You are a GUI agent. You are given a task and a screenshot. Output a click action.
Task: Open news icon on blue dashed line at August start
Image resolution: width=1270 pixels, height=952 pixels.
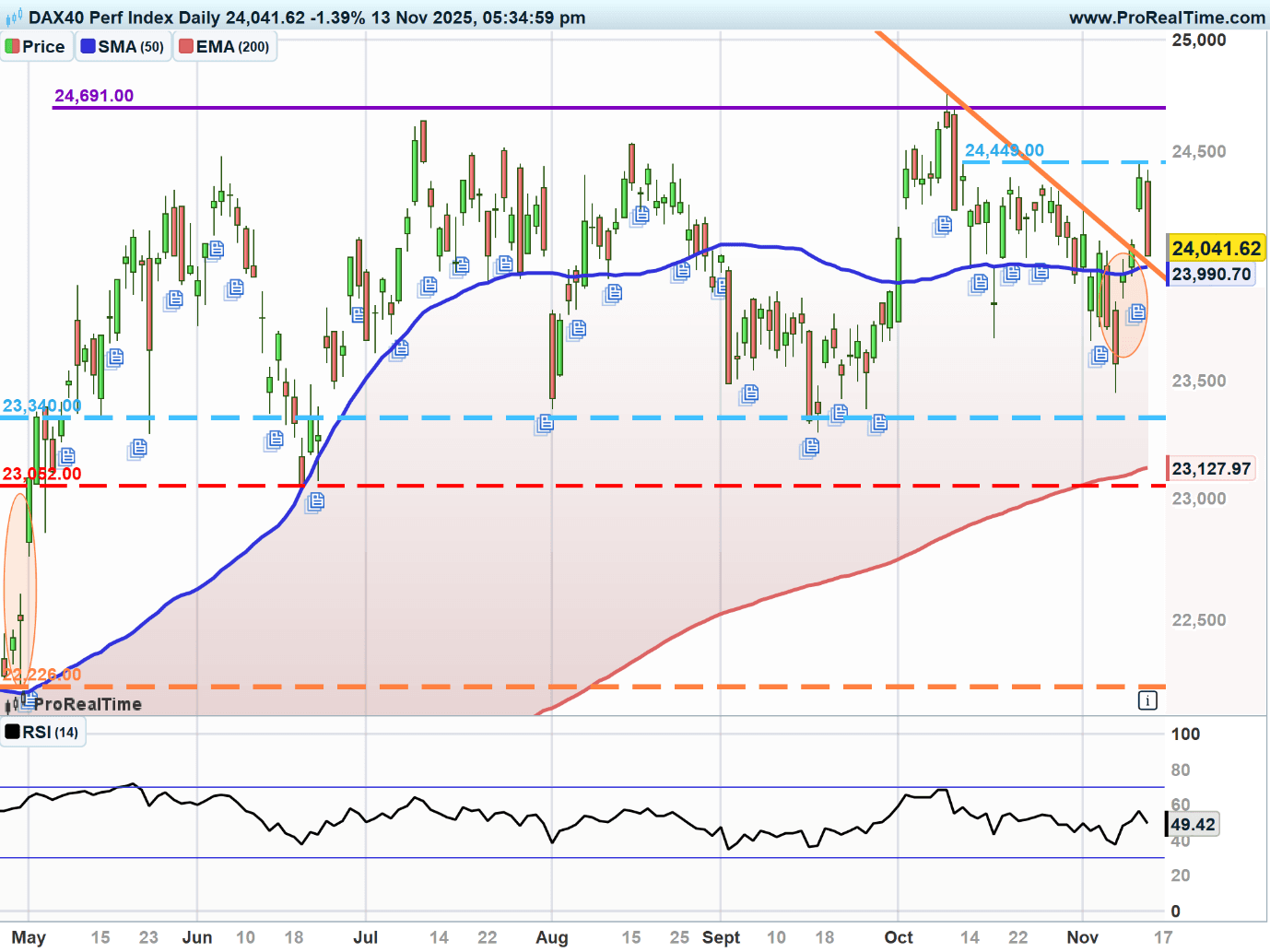pyautogui.click(x=545, y=423)
